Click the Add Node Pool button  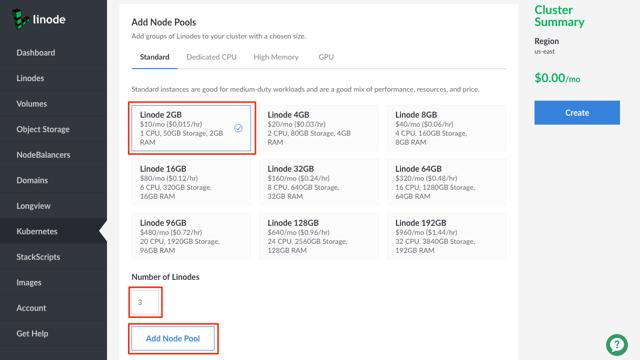coord(173,338)
